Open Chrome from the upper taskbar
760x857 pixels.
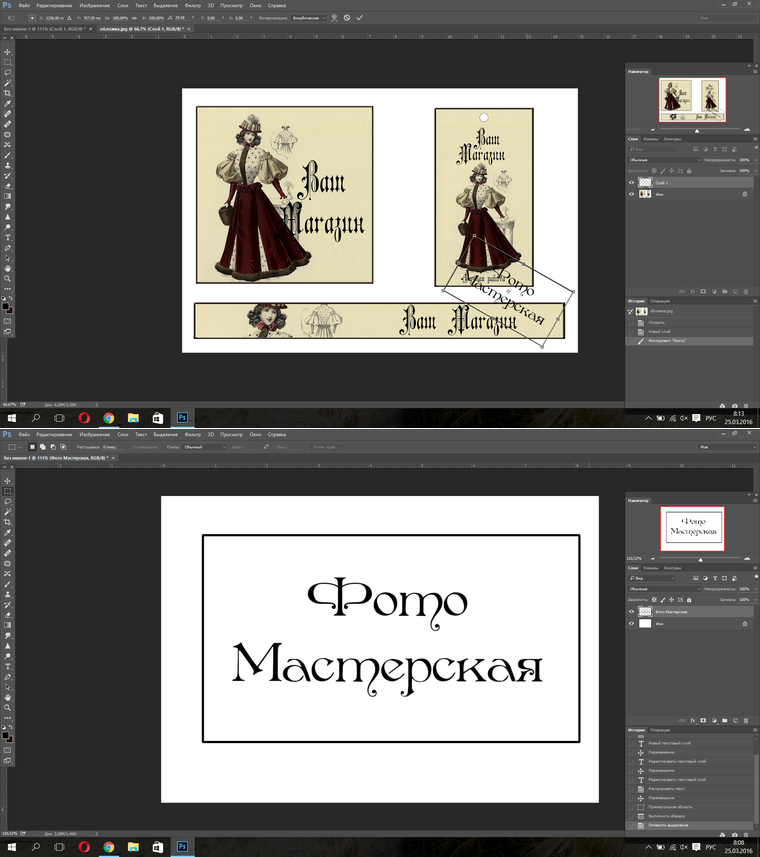[x=109, y=418]
